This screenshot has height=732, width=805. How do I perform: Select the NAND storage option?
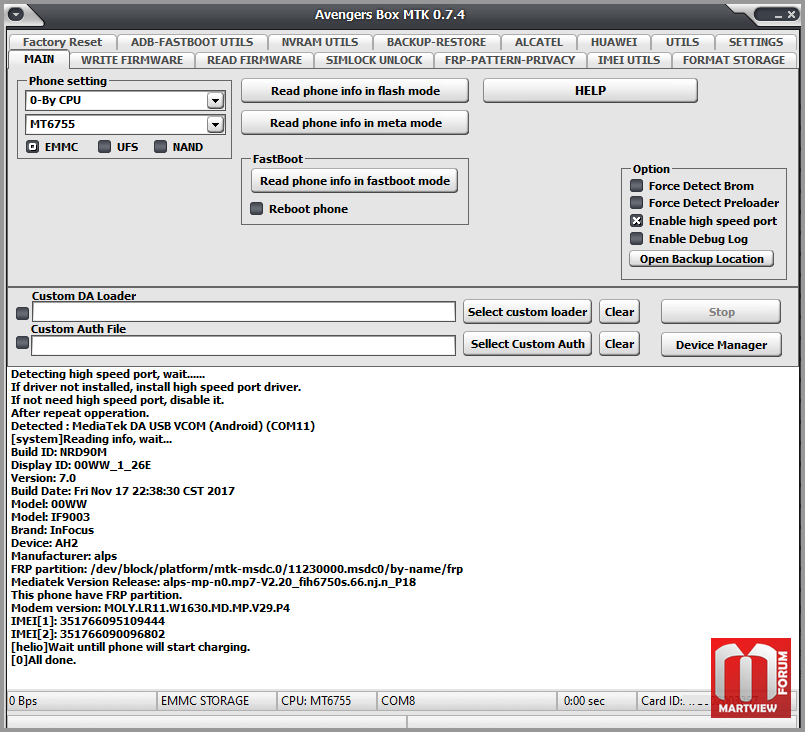161,147
